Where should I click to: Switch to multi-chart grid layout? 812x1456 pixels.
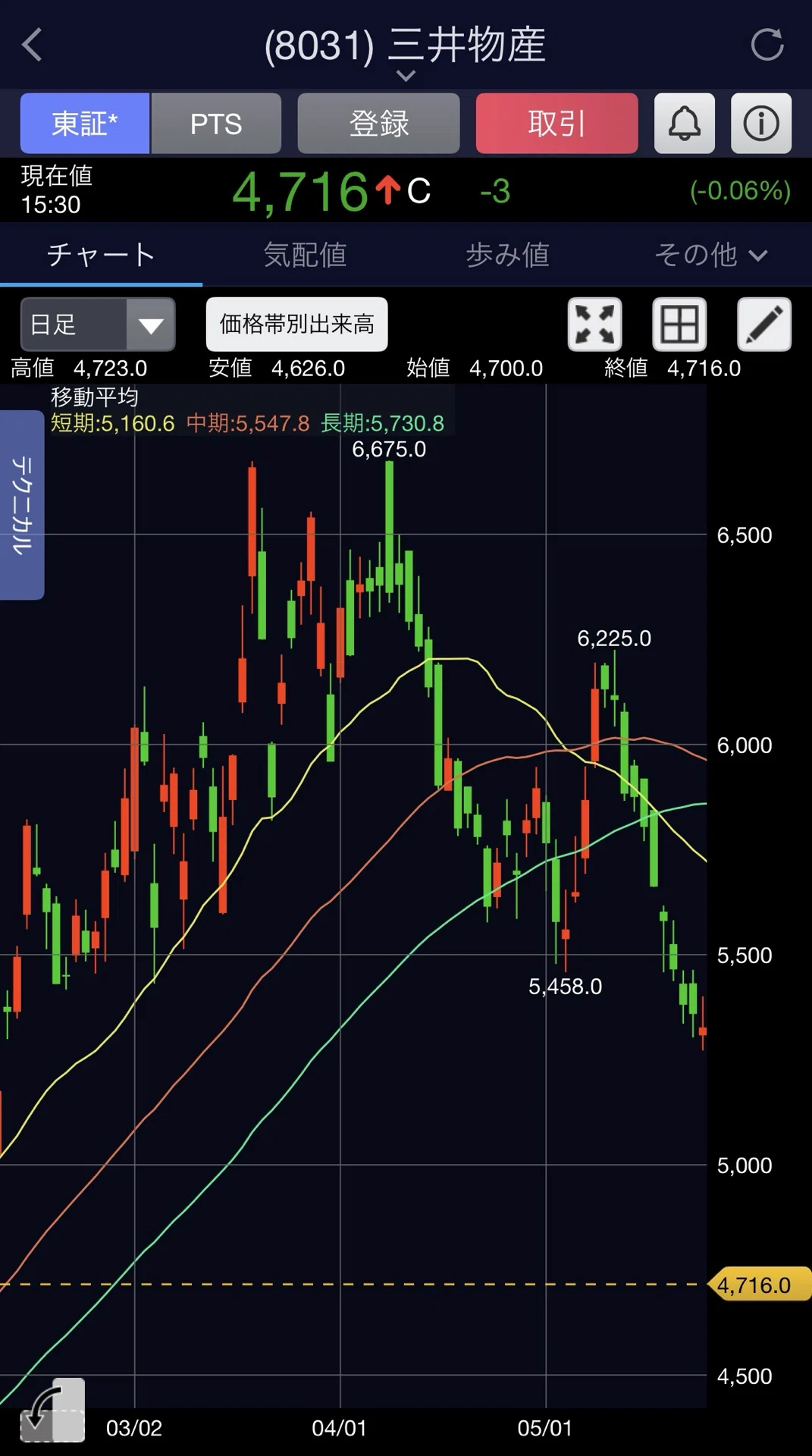click(680, 325)
